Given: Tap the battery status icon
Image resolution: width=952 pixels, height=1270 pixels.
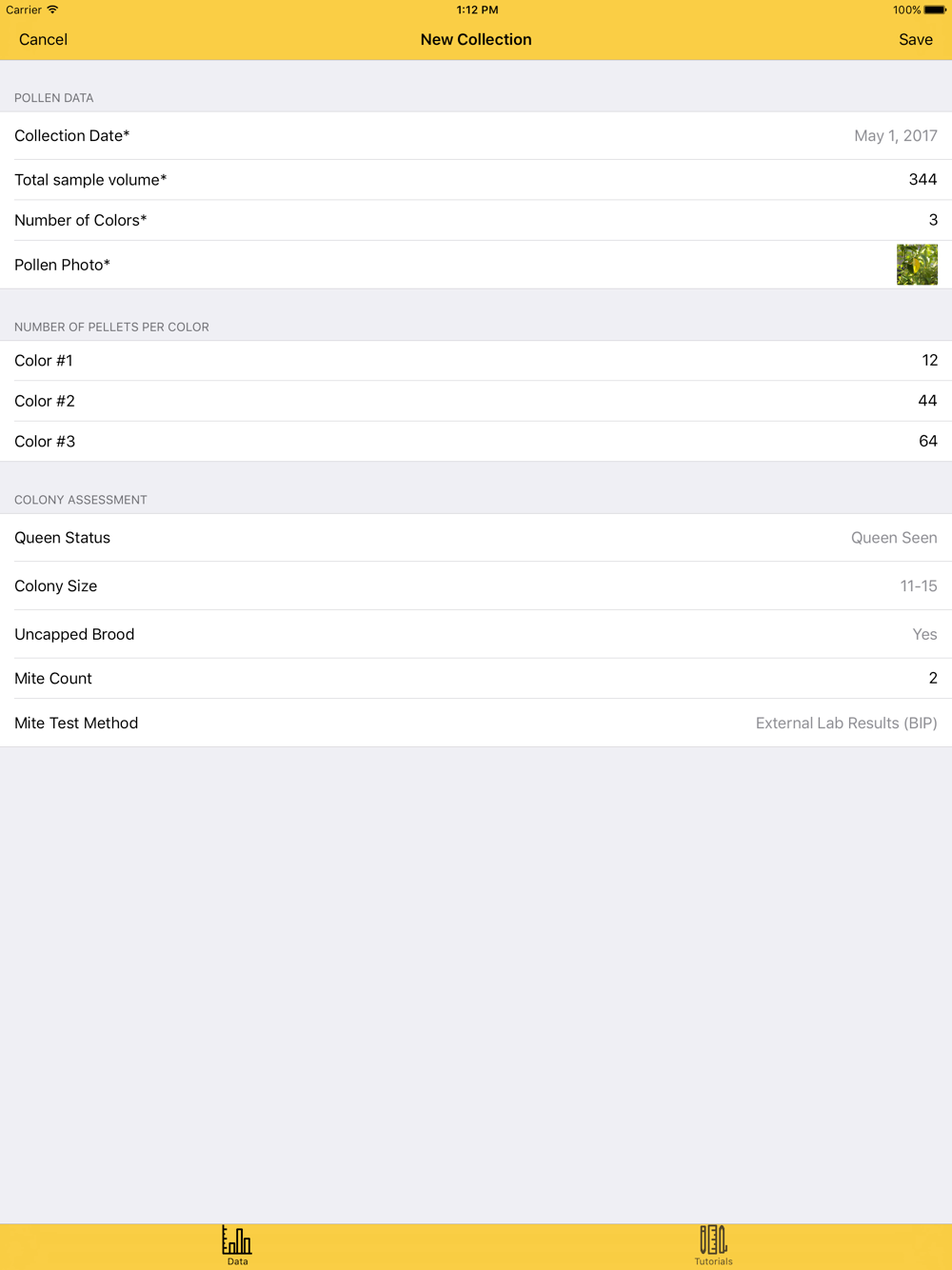Looking at the screenshot, I should (934, 10).
